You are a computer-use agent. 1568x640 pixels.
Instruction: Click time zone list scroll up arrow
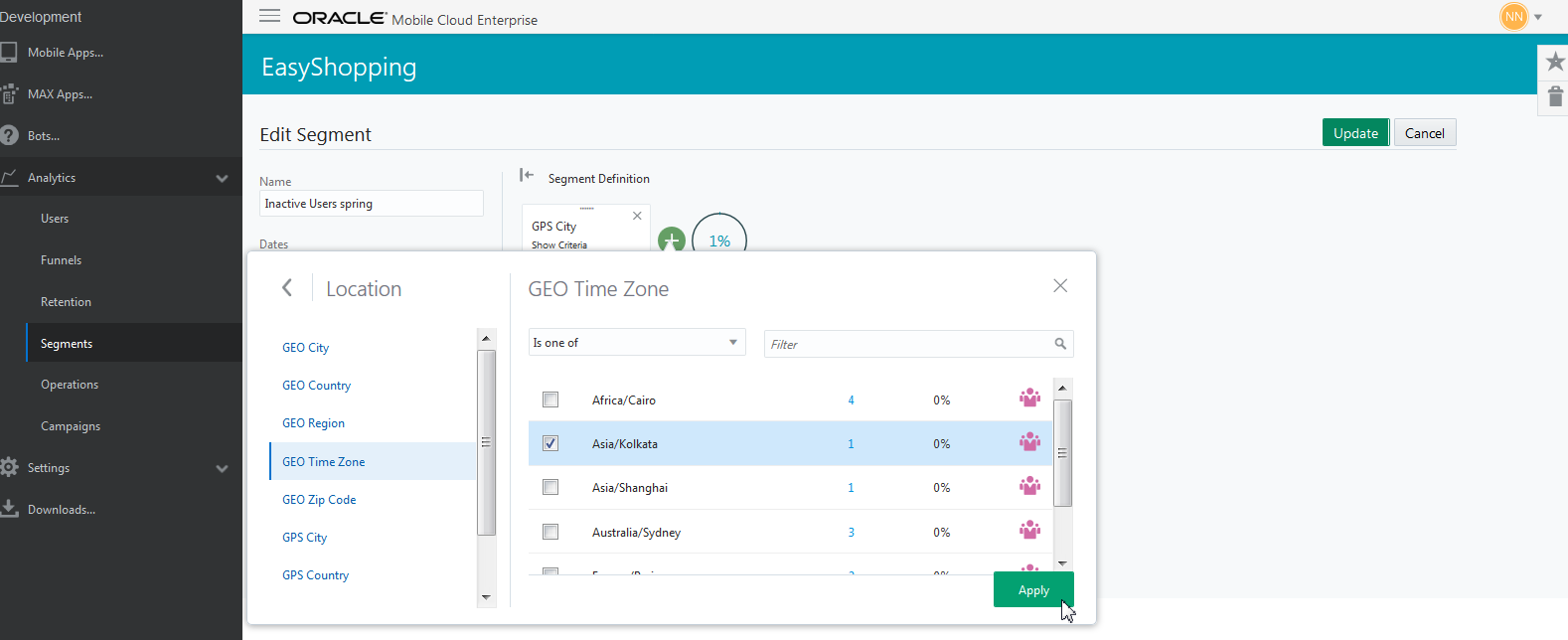[x=1062, y=388]
